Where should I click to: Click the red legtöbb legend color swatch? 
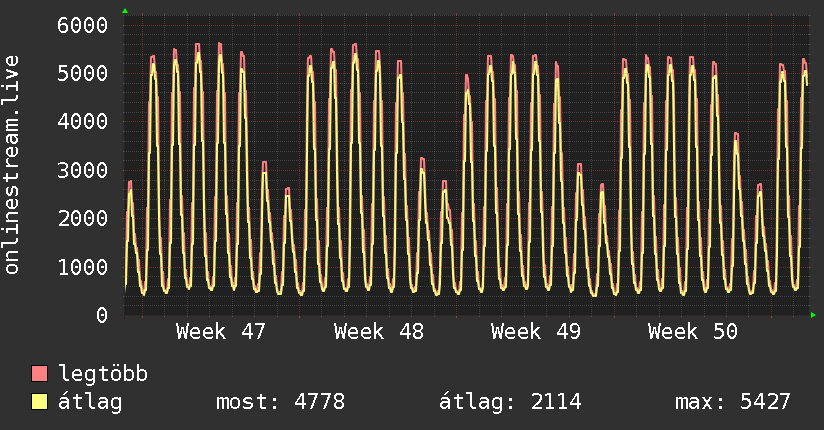click(x=40, y=375)
